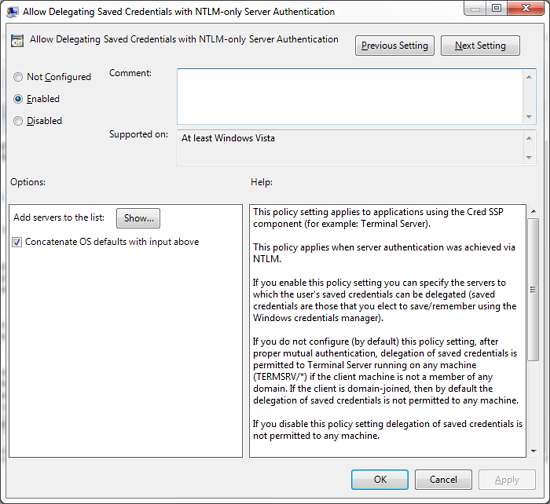Click Comment box scroll up arrow
Screen dimensions: 550x504
tap(529, 77)
